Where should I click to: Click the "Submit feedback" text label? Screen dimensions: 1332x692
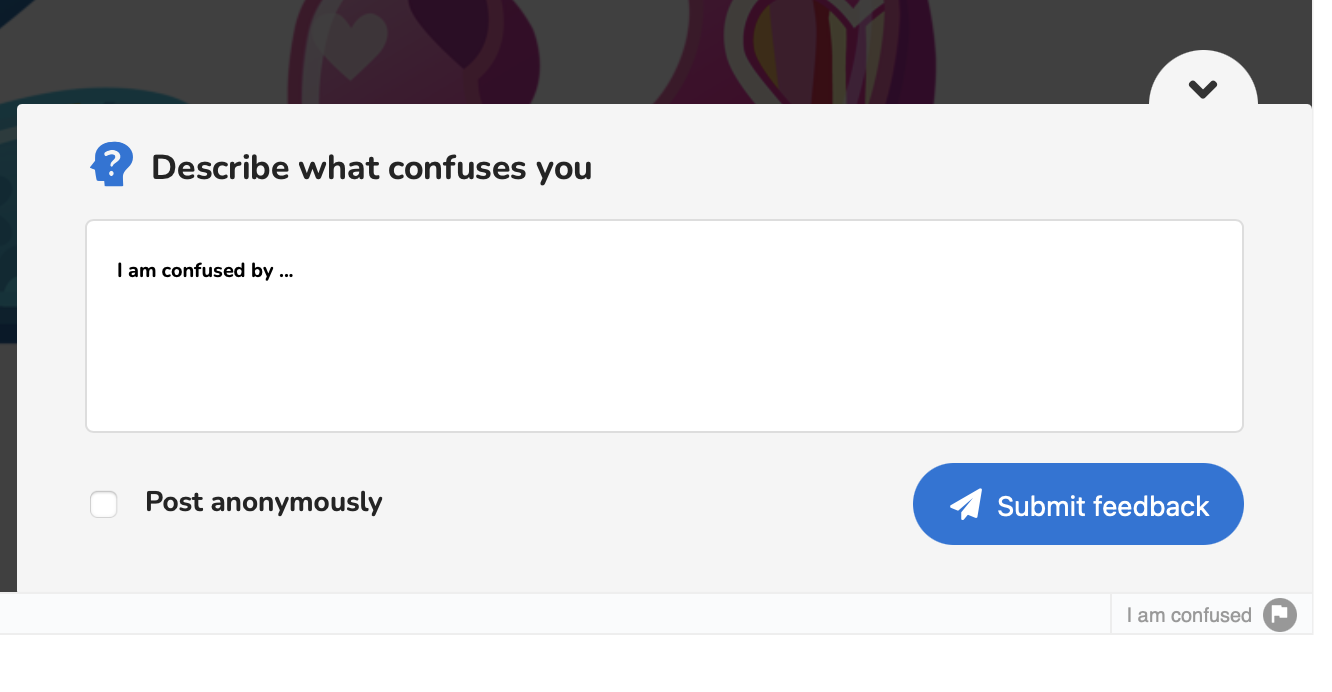[x=1103, y=506]
